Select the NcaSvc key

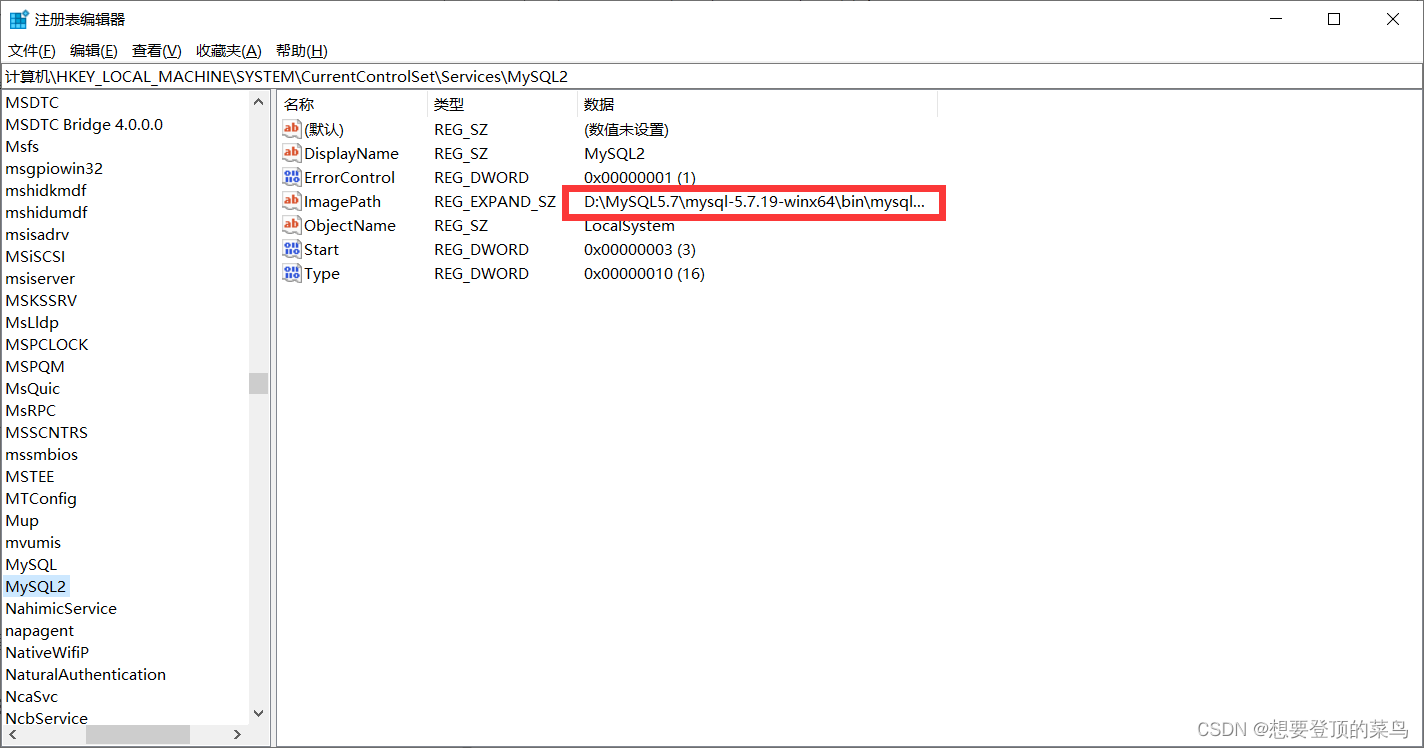(32, 696)
